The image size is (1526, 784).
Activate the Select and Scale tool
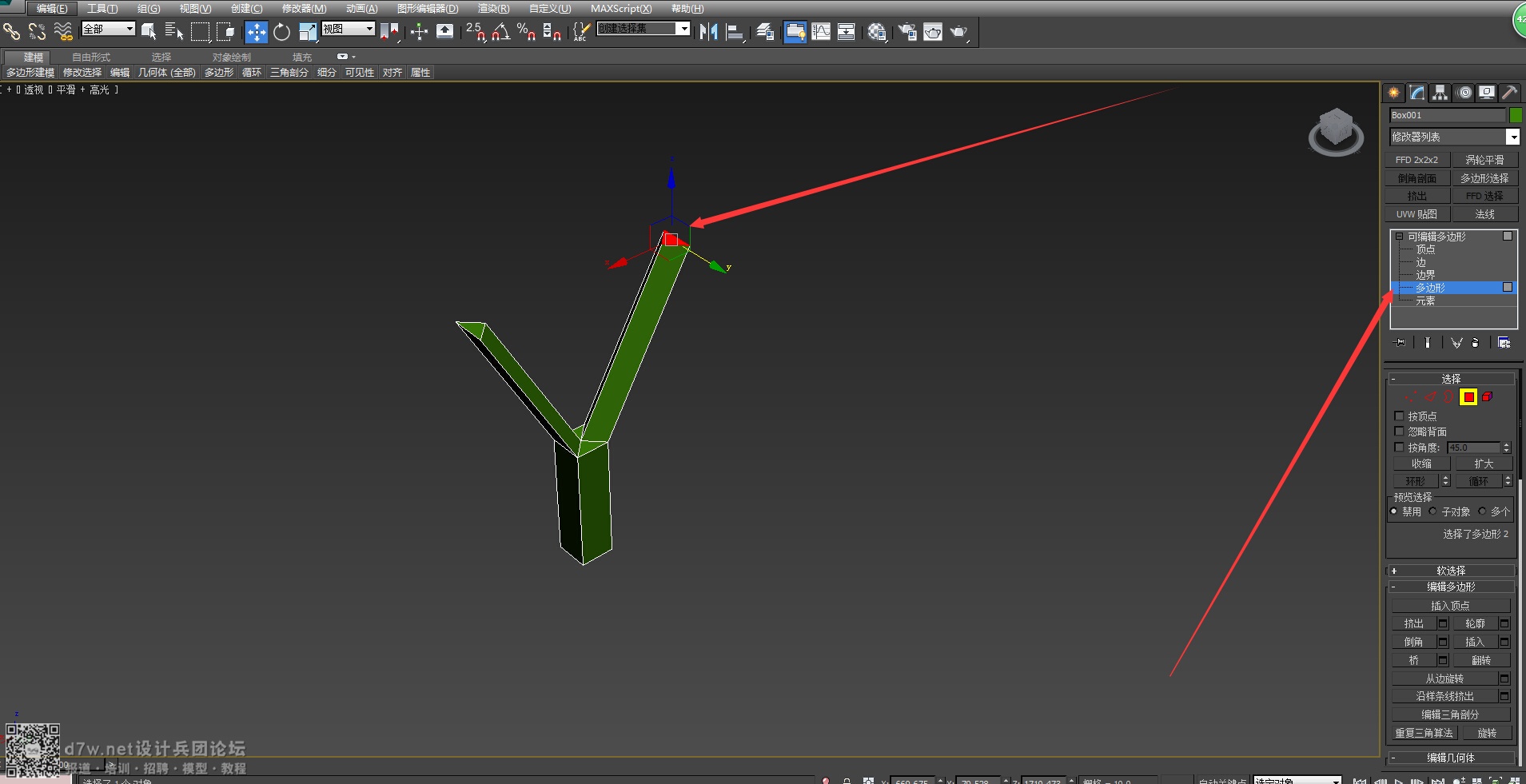click(308, 31)
